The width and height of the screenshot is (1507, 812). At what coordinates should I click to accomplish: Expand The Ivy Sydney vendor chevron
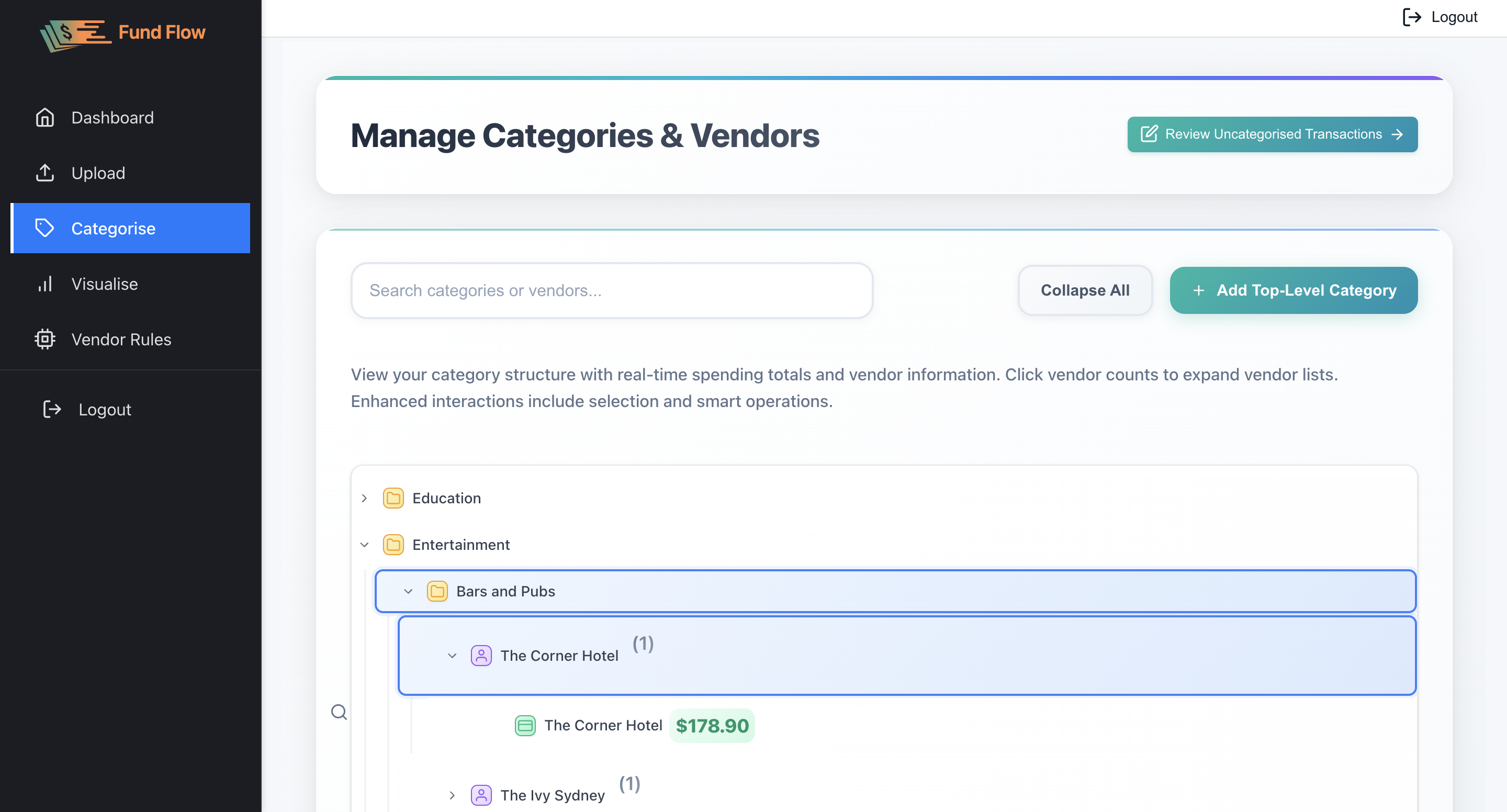point(452,796)
